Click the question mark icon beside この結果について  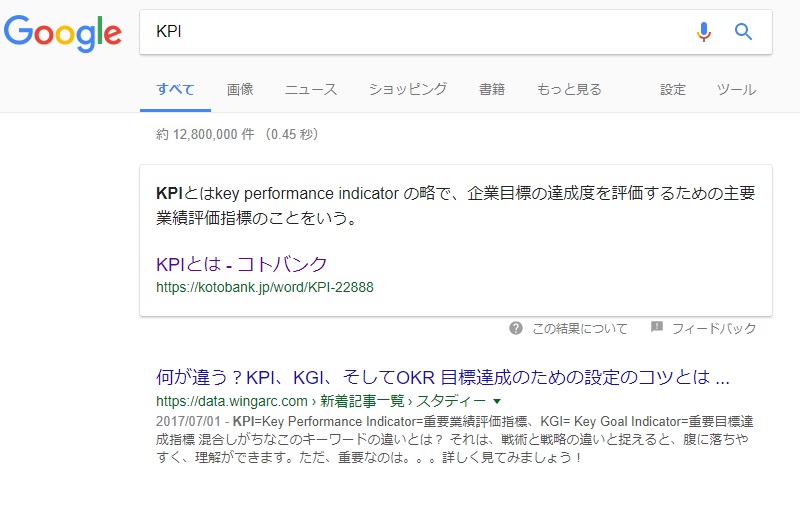point(516,328)
